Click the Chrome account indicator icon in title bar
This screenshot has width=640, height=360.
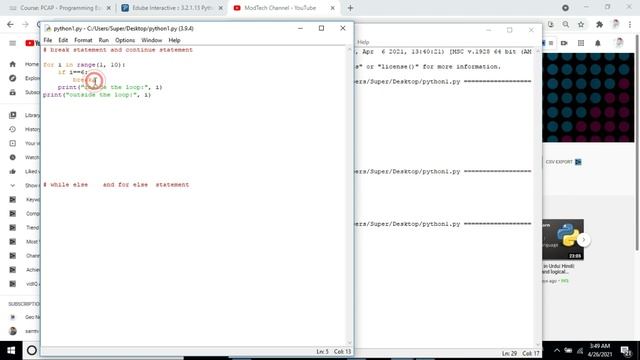point(565,8)
